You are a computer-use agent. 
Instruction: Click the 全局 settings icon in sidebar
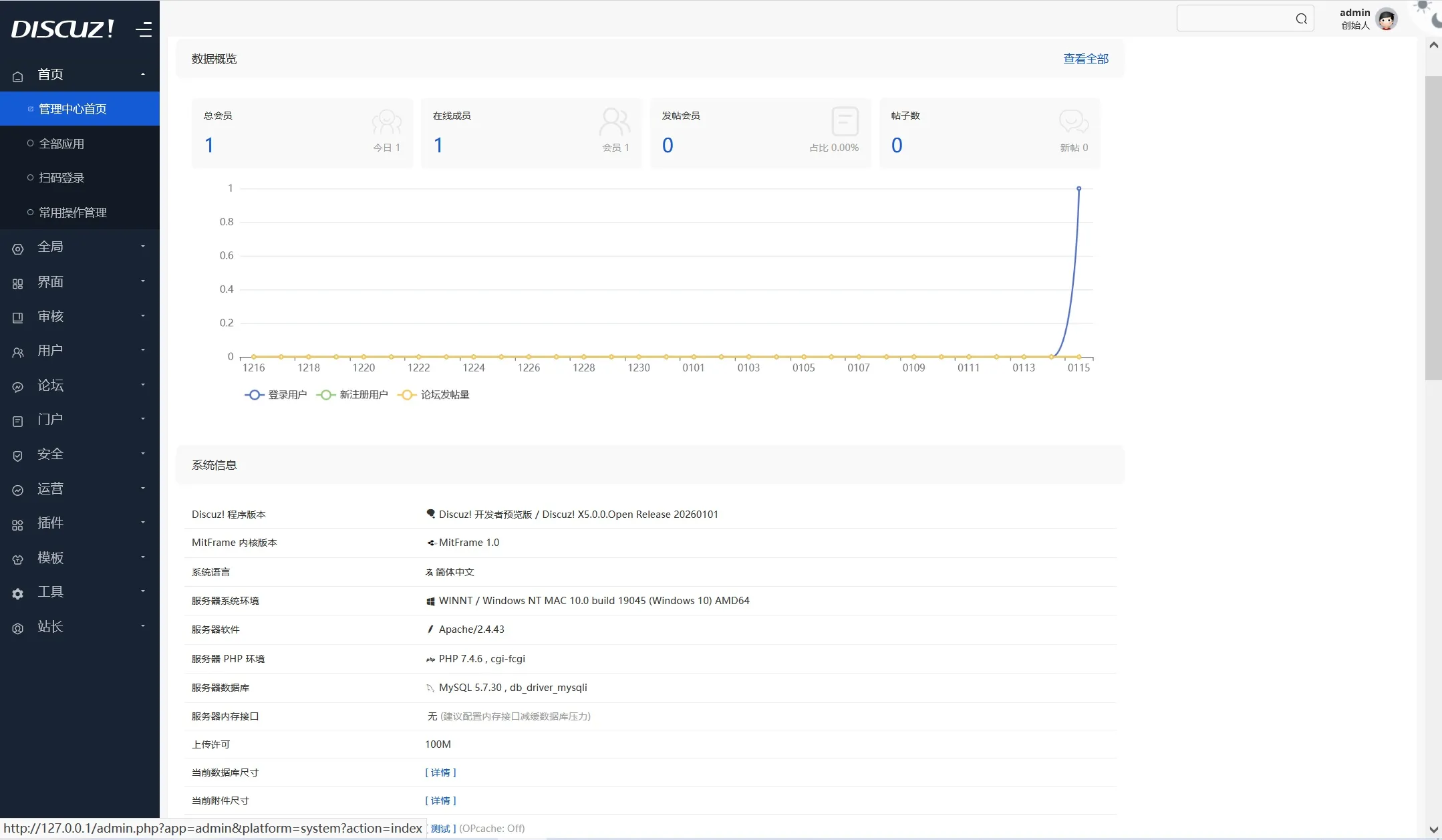[x=18, y=249]
